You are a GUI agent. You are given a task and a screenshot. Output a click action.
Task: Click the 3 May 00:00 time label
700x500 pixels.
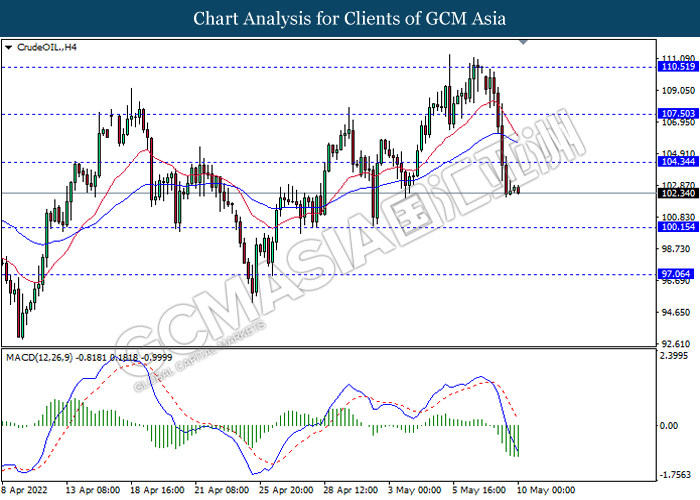click(415, 490)
